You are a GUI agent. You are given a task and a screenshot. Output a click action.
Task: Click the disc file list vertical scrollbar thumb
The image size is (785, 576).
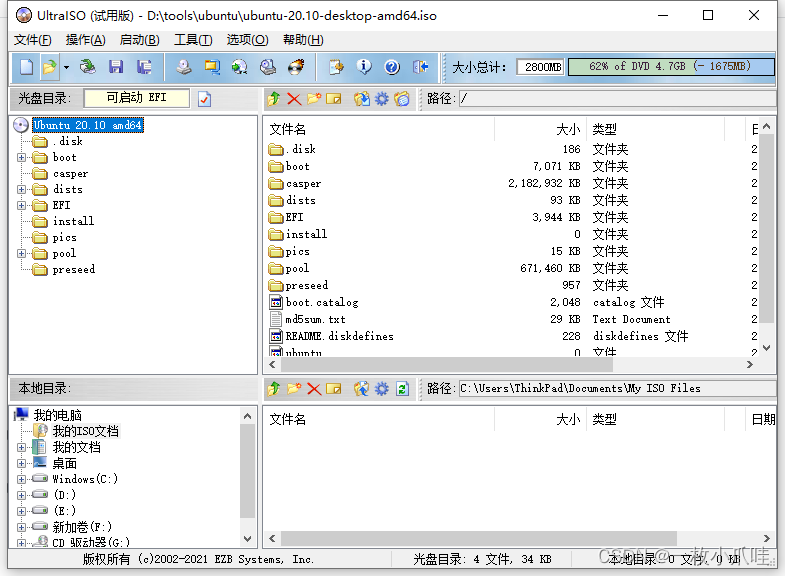pos(766,229)
